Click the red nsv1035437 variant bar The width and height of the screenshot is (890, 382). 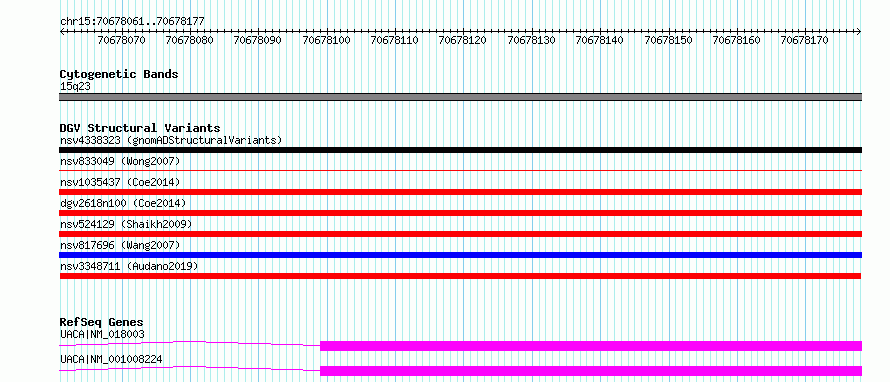click(461, 192)
